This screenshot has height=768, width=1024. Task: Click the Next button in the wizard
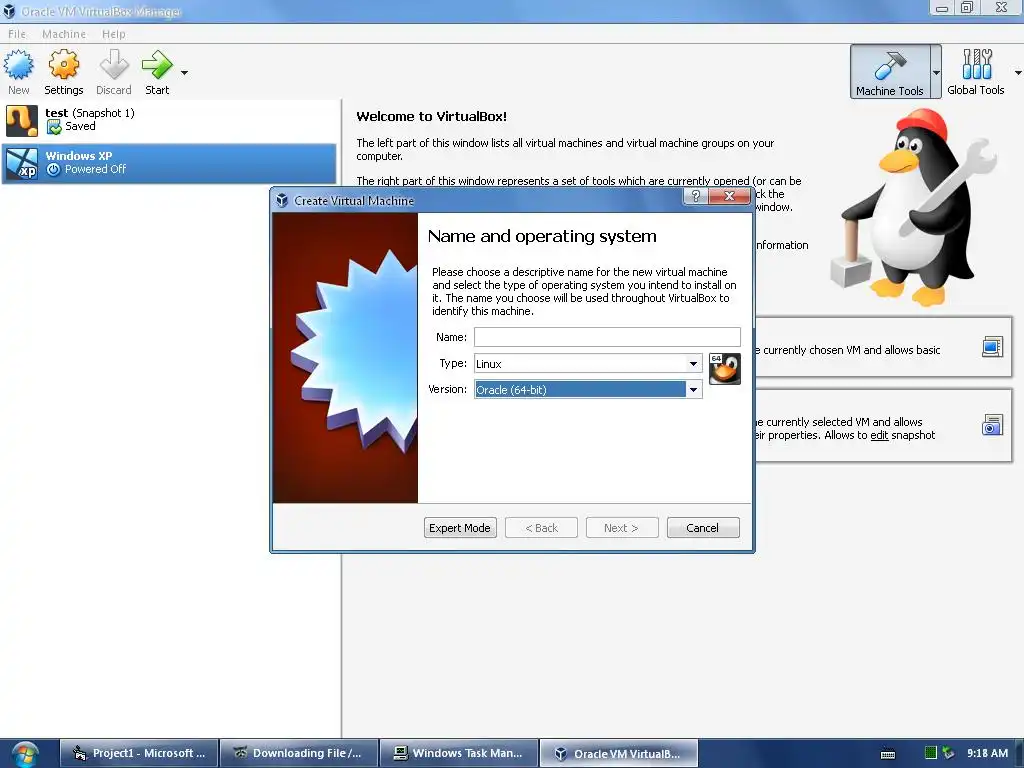[622, 528]
